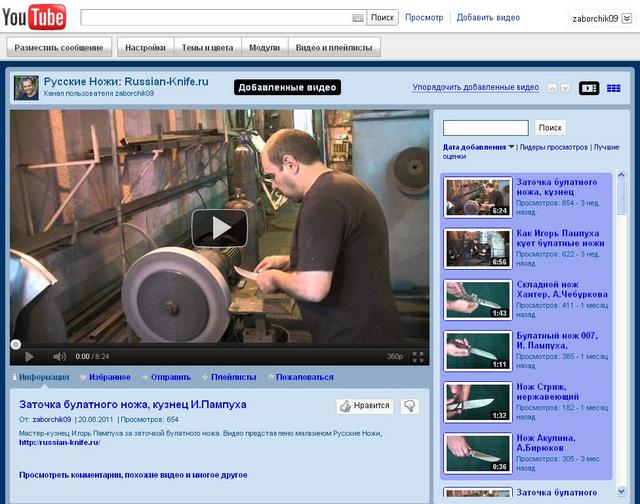Click the video list scrollbar down arrow

pos(621,492)
